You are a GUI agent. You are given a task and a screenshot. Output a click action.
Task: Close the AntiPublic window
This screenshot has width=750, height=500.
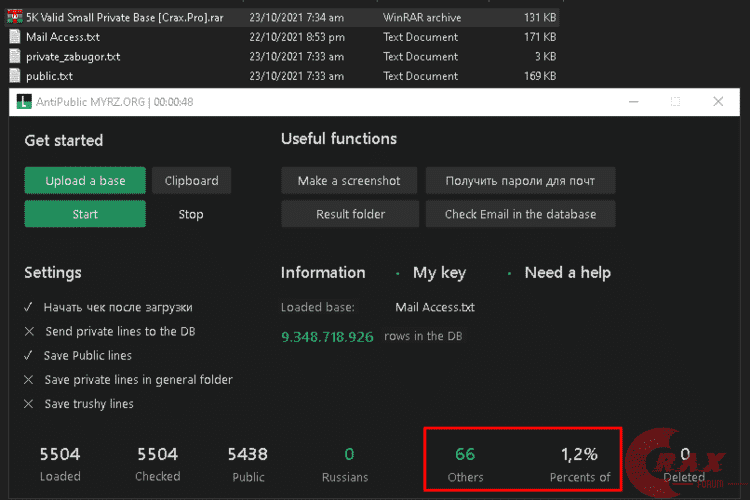[718, 102]
